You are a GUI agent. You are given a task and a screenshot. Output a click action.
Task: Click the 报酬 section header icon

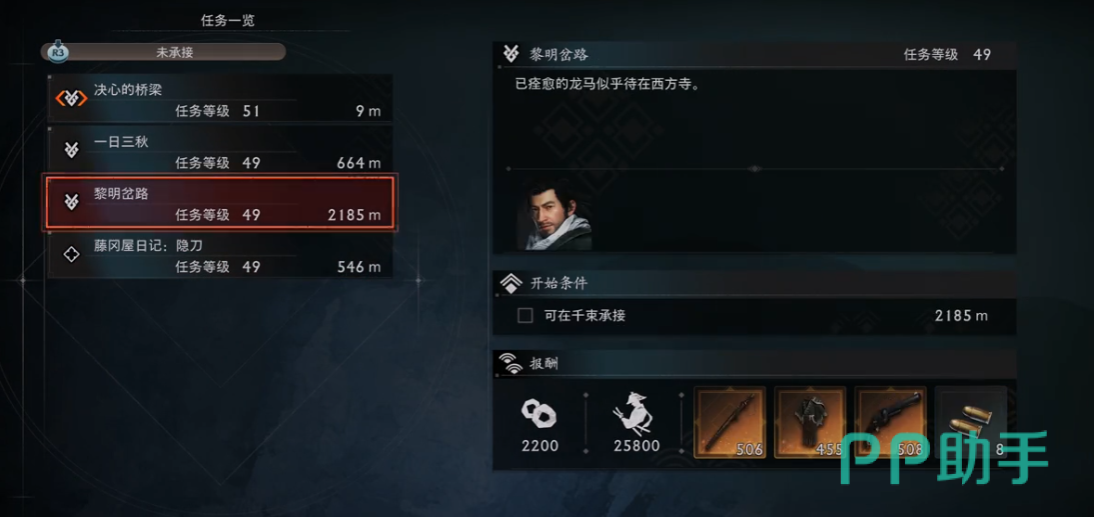[x=511, y=363]
